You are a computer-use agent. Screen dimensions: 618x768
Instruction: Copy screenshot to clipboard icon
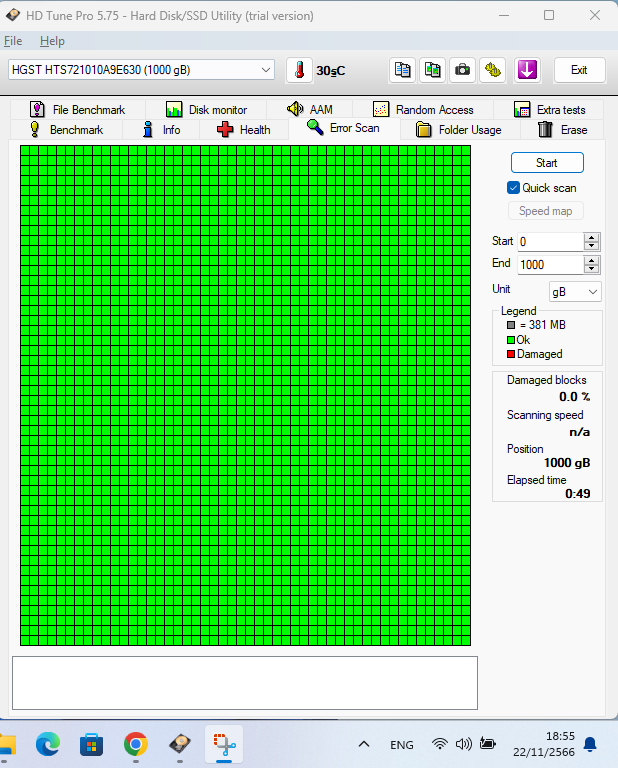coord(432,70)
